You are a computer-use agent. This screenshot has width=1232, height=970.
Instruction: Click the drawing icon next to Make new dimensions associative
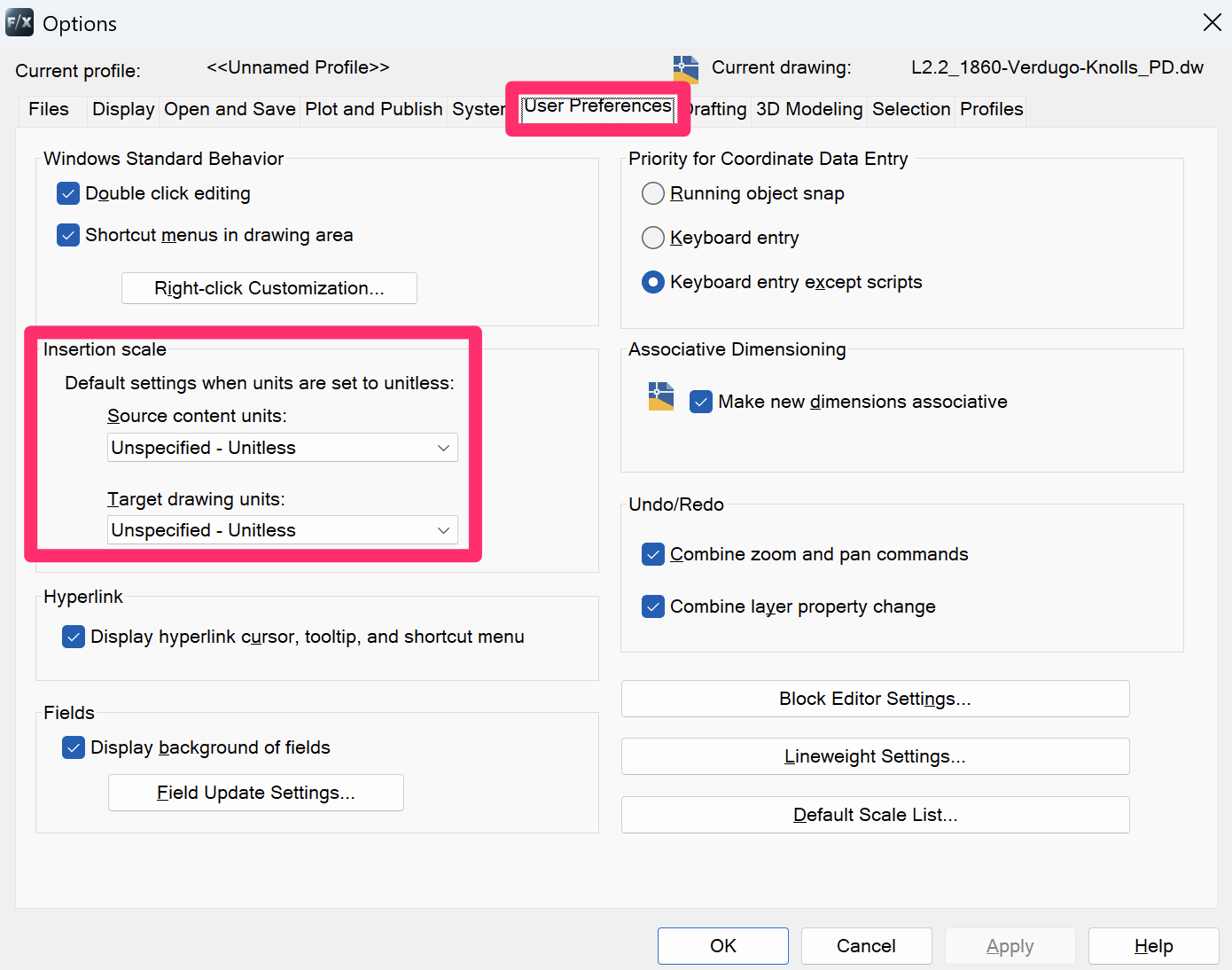coord(660,399)
